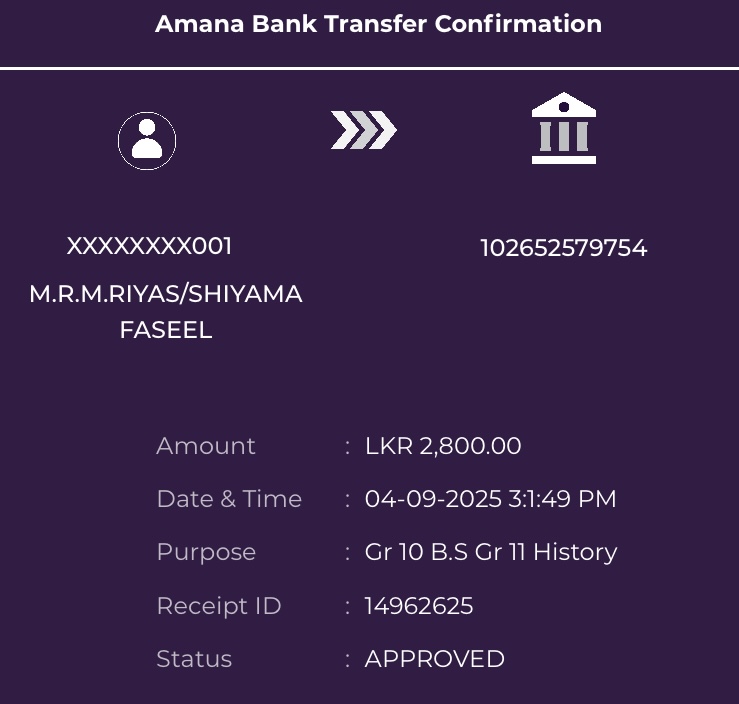Screen dimensions: 739x704
Task: Select the masked sender account XXXXXXXX001
Action: [149, 246]
